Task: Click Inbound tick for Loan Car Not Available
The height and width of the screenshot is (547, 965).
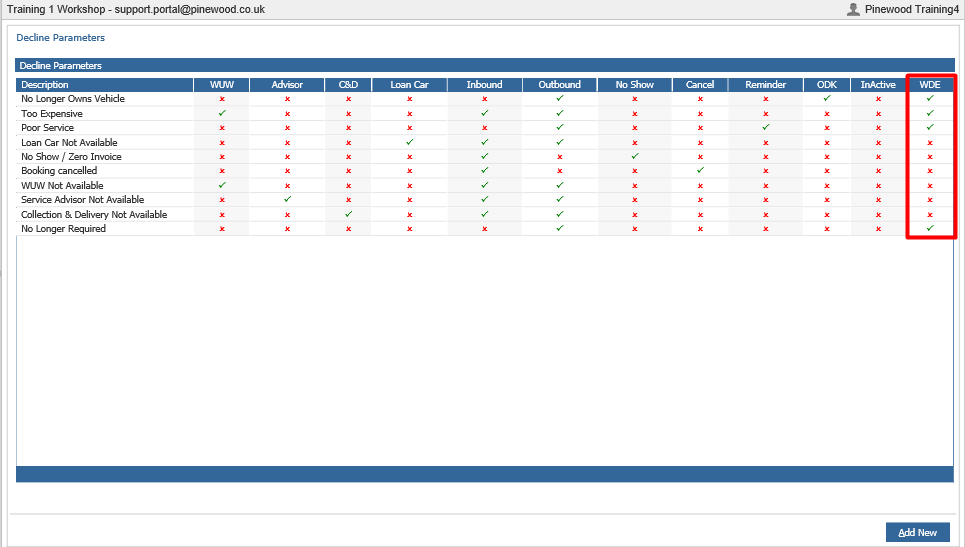Action: pos(484,142)
